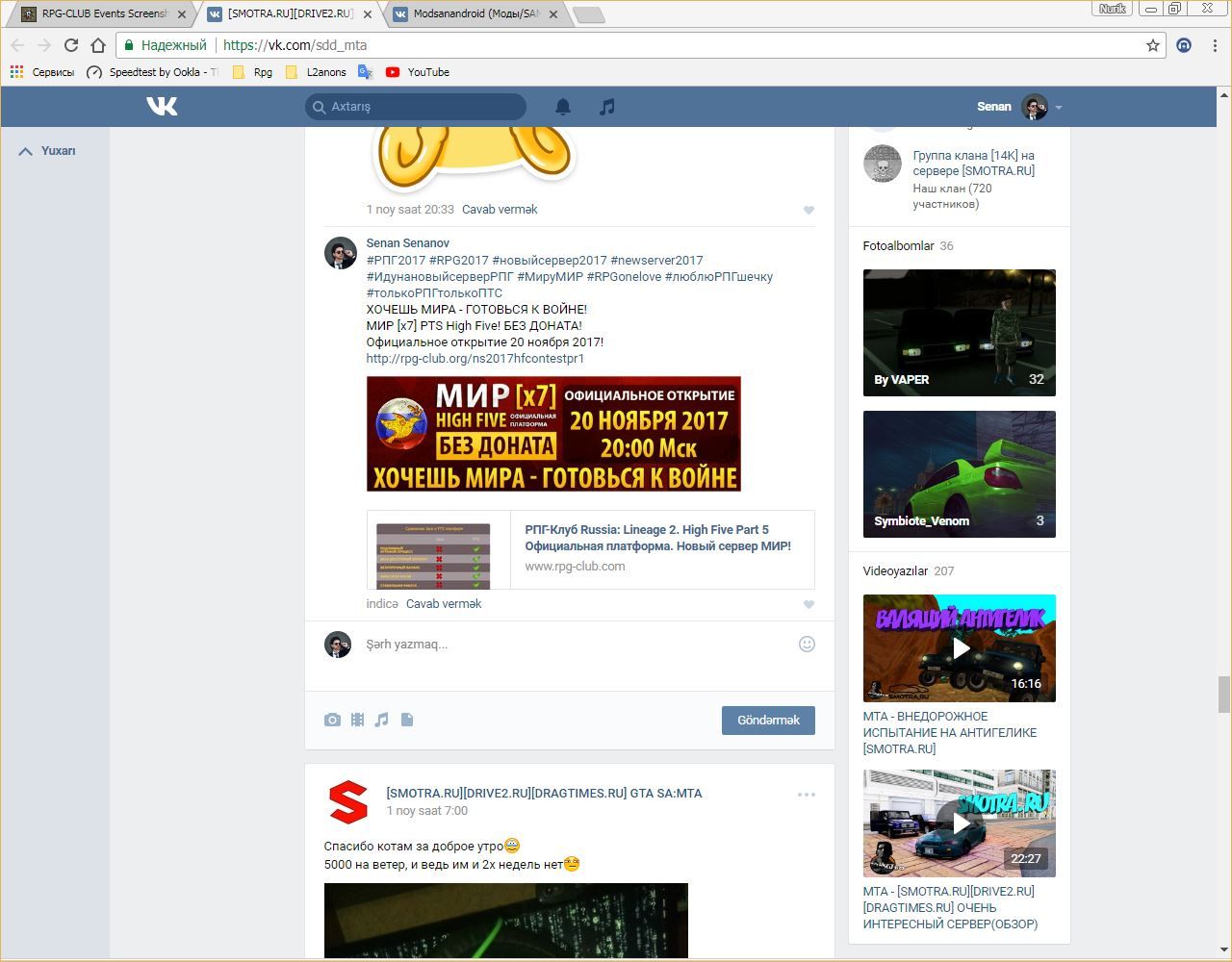Like the Senan Senanov comment
The height and width of the screenshot is (962, 1232).
coord(808,604)
